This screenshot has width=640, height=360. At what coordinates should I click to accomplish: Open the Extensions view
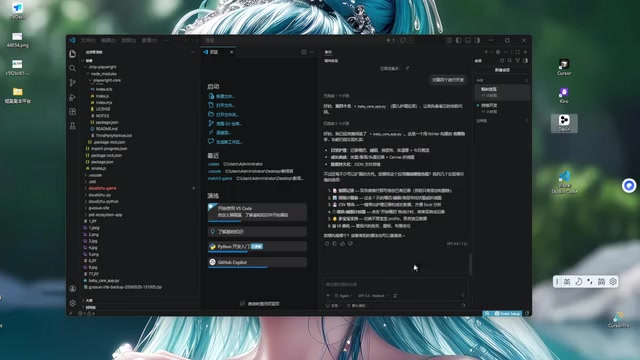tap(73, 111)
